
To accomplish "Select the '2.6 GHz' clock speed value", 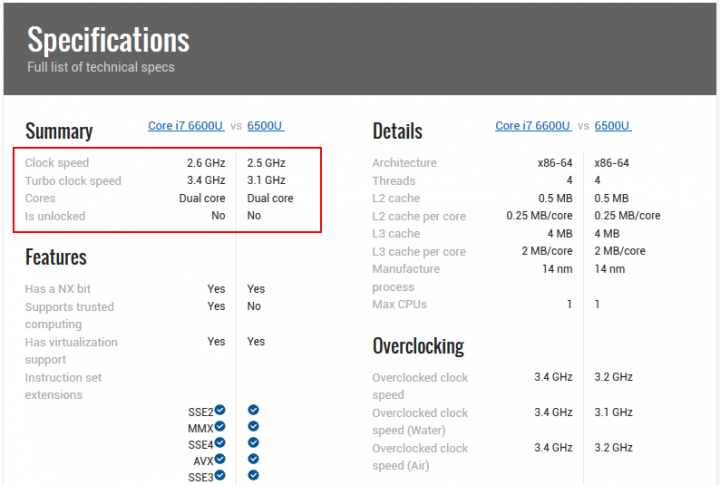I will pyautogui.click(x=206, y=163).
